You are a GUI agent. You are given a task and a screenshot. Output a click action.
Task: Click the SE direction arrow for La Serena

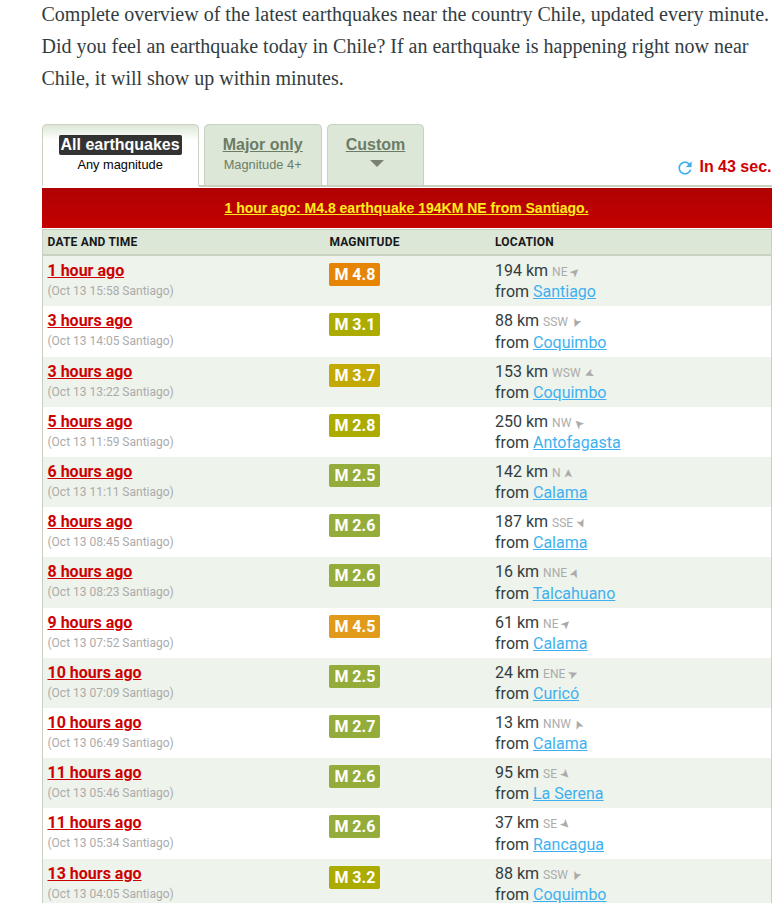coord(564,774)
